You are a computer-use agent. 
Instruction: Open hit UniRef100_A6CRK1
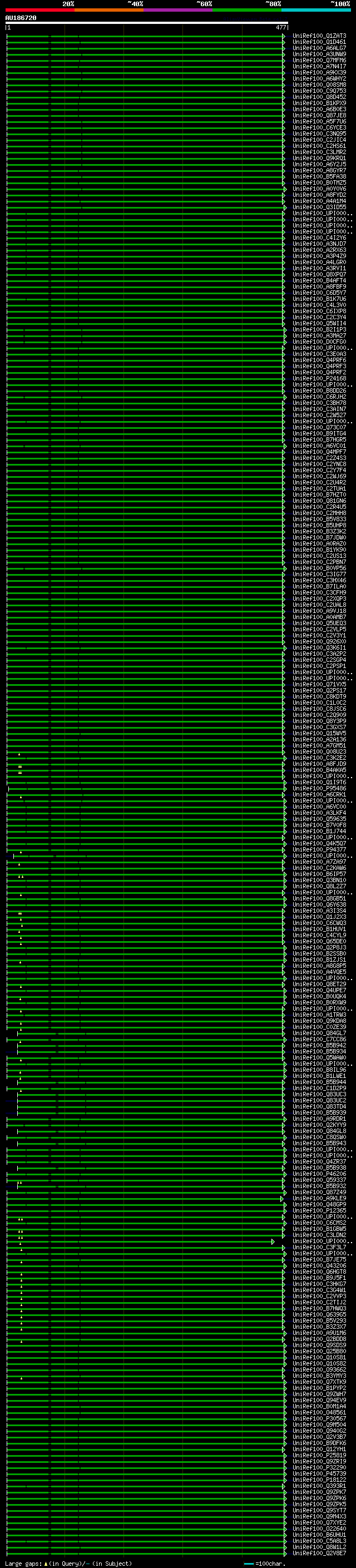pos(319,795)
